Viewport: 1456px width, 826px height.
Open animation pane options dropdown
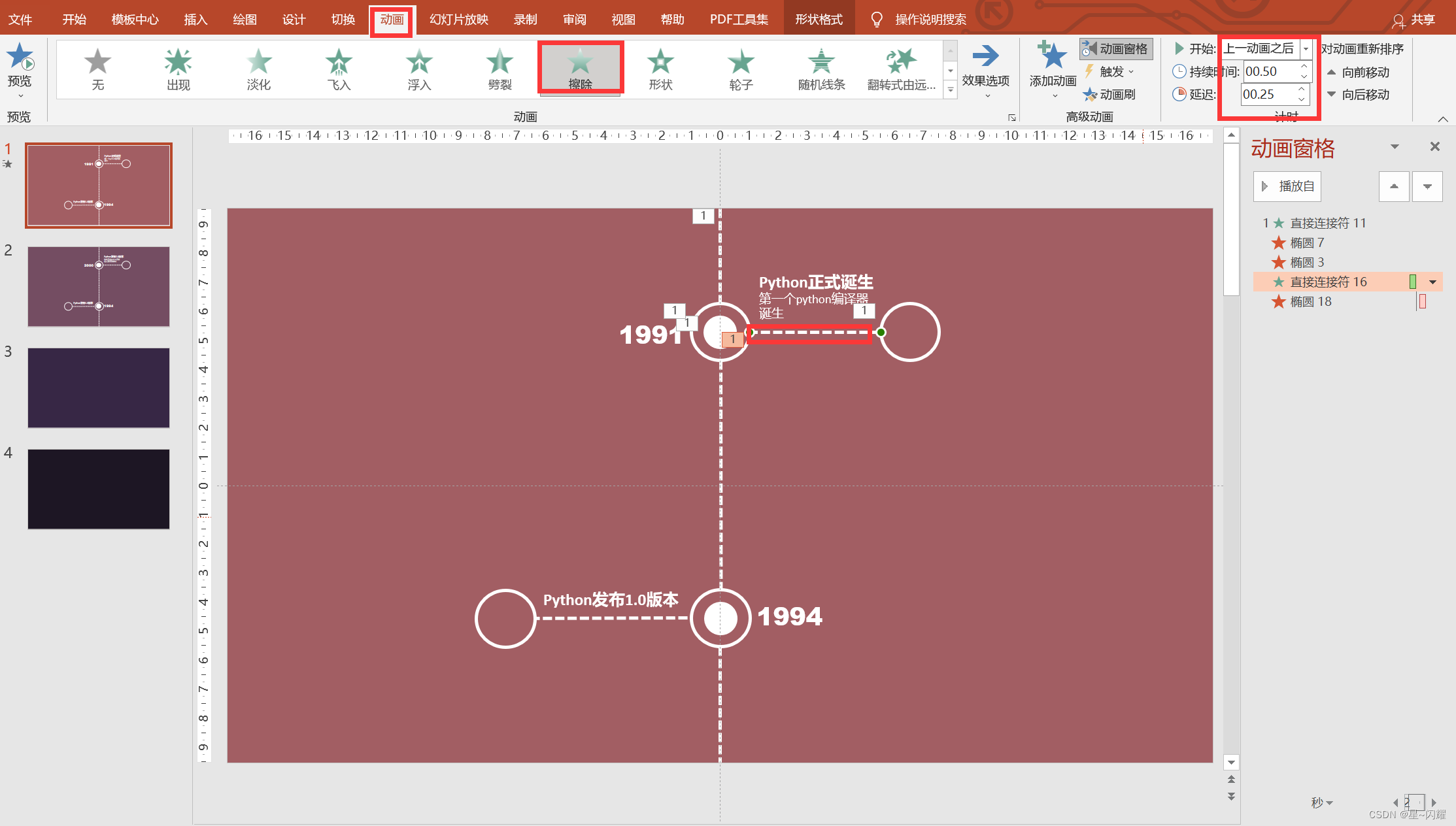(1395, 146)
